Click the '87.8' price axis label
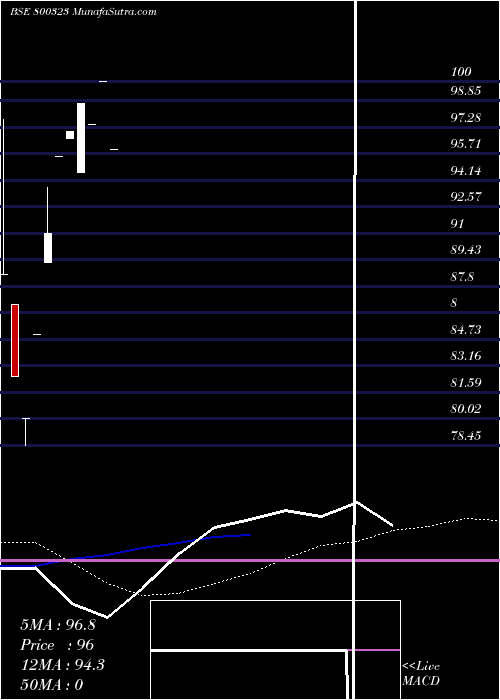The image size is (500, 700). [462, 276]
